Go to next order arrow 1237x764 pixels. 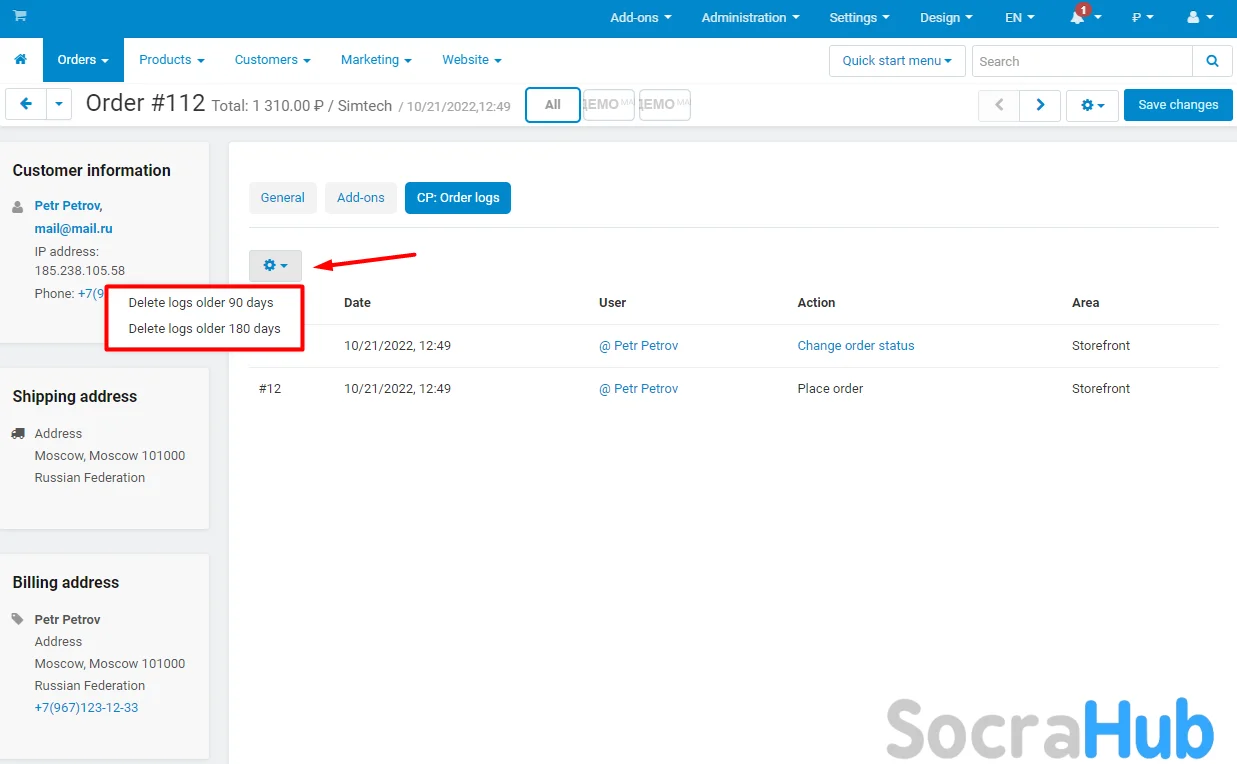(1040, 105)
